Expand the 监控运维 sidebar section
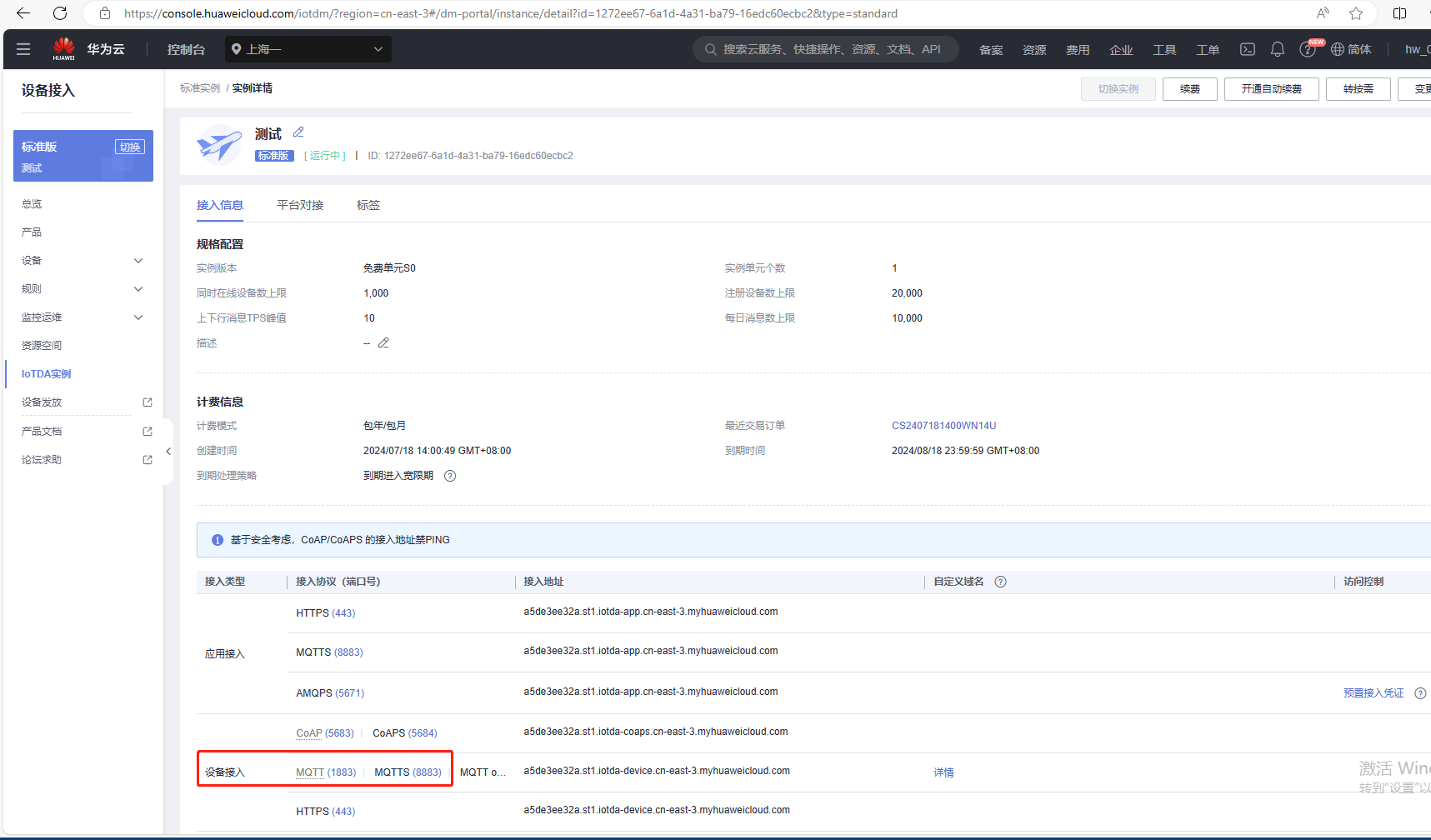Image resolution: width=1431 pixels, height=840 pixels. coord(82,317)
